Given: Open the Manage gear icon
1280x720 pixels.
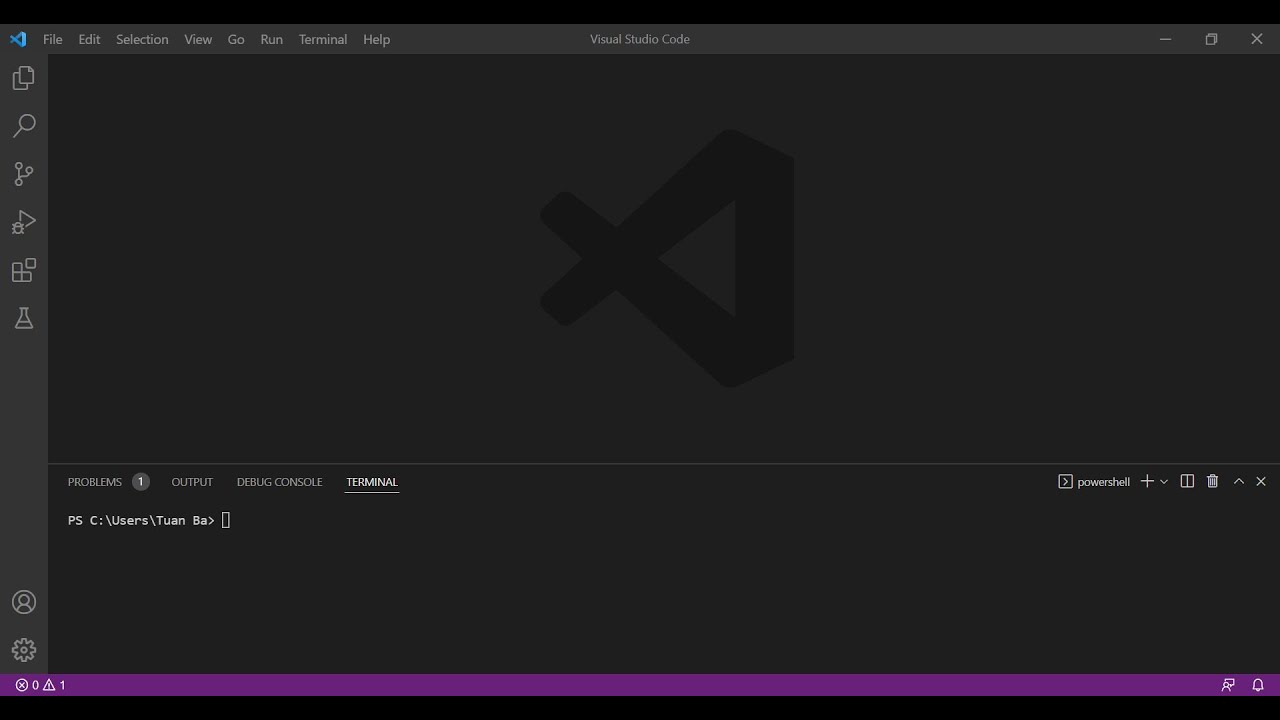Looking at the screenshot, I should click(24, 650).
